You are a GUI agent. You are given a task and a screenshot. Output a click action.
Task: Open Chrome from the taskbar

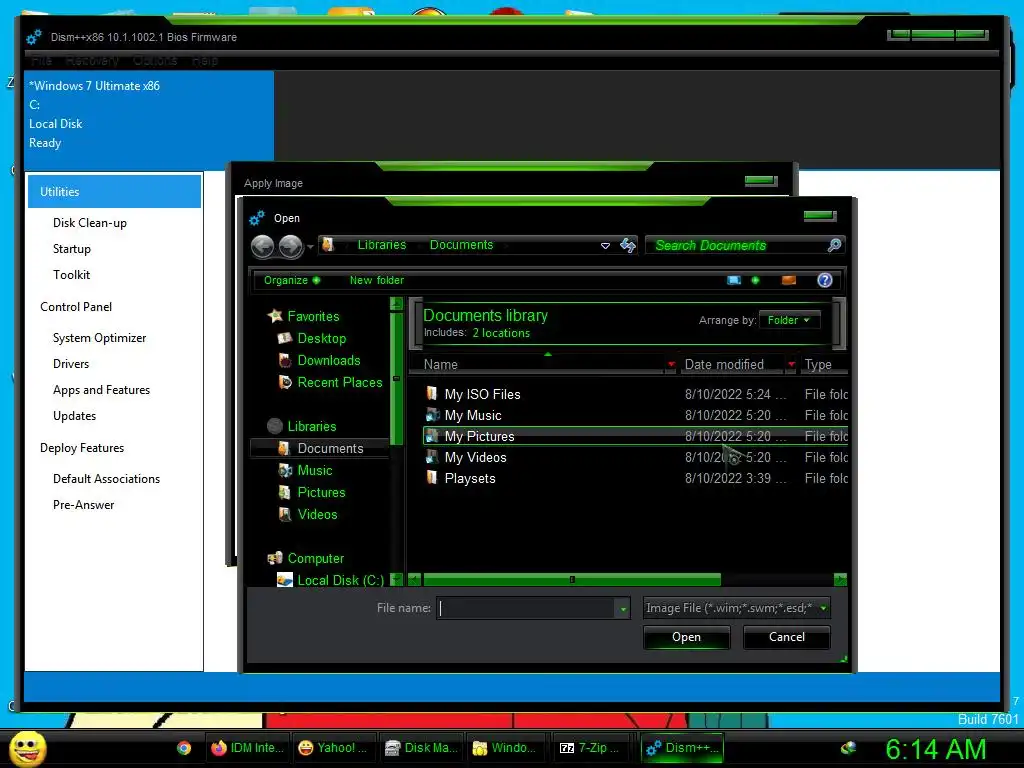(x=184, y=748)
